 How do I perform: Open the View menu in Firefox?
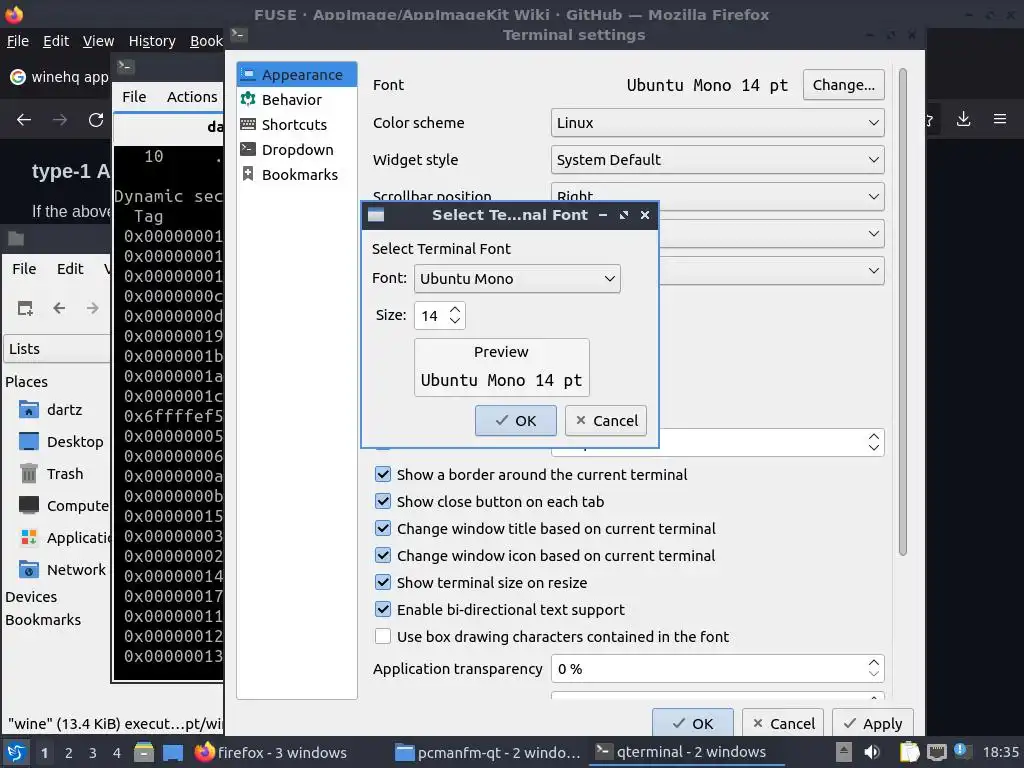coord(98,41)
